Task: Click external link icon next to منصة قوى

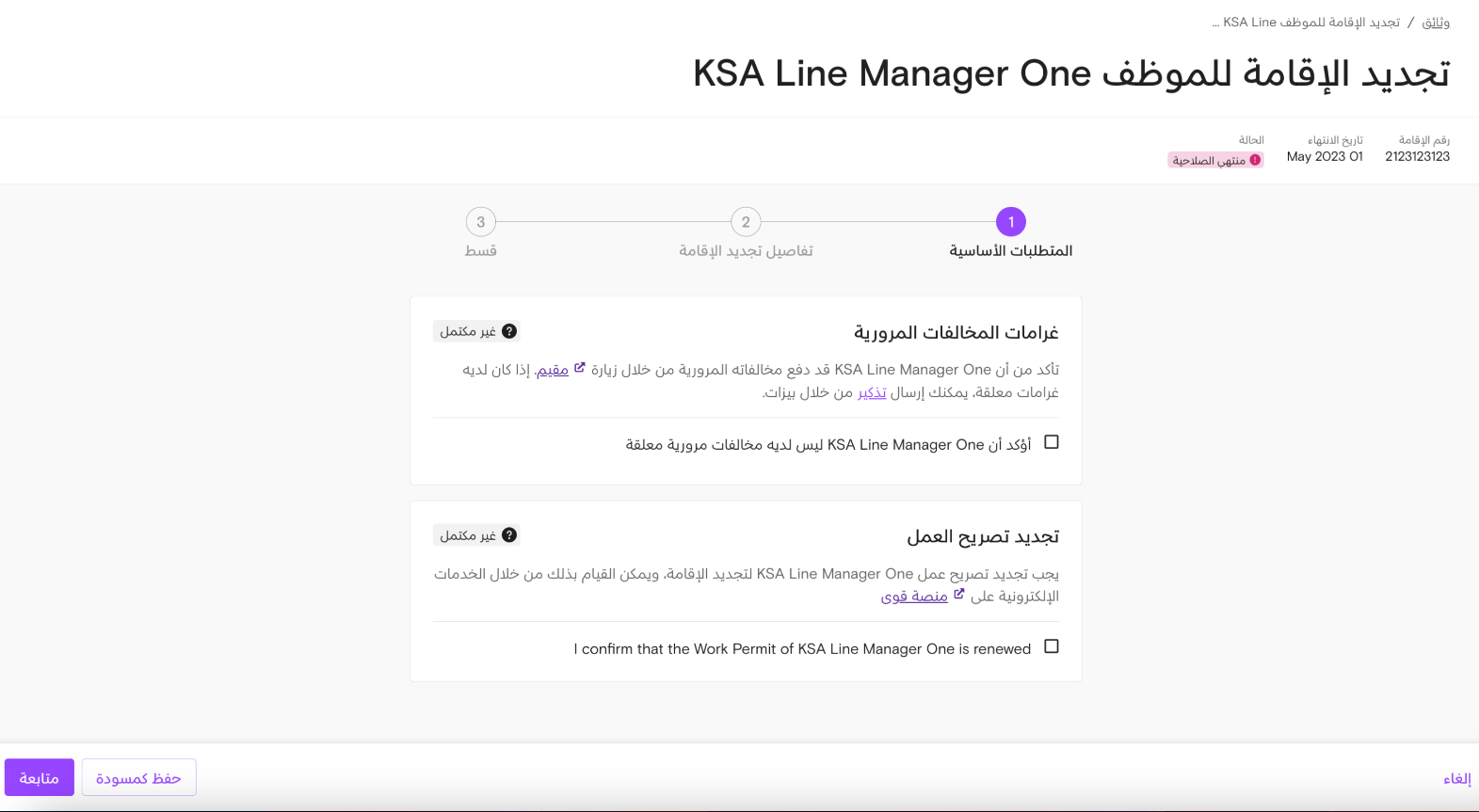Action: [x=959, y=595]
